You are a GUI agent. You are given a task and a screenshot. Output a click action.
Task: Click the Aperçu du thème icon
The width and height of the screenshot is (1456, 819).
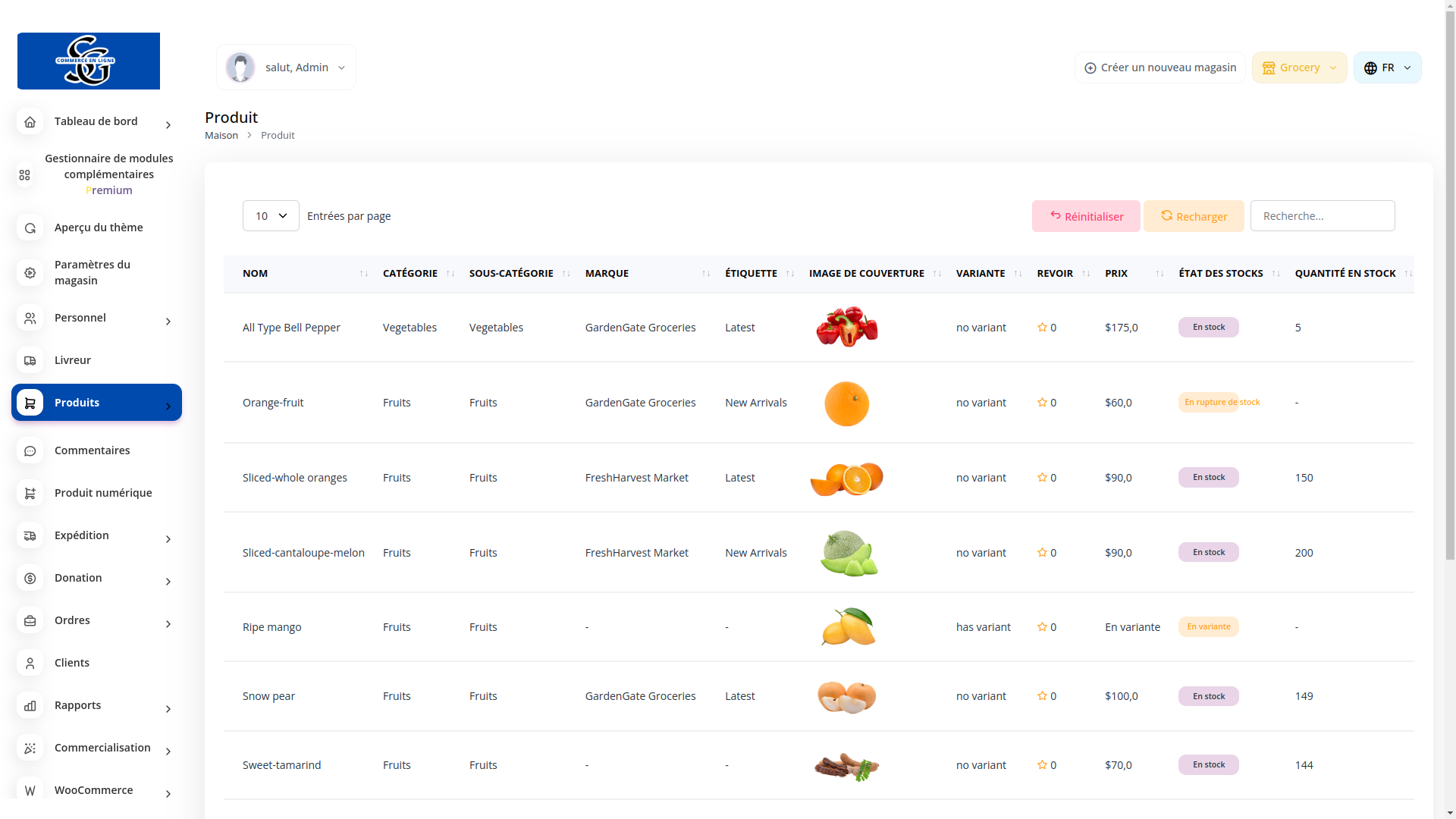[x=30, y=228]
